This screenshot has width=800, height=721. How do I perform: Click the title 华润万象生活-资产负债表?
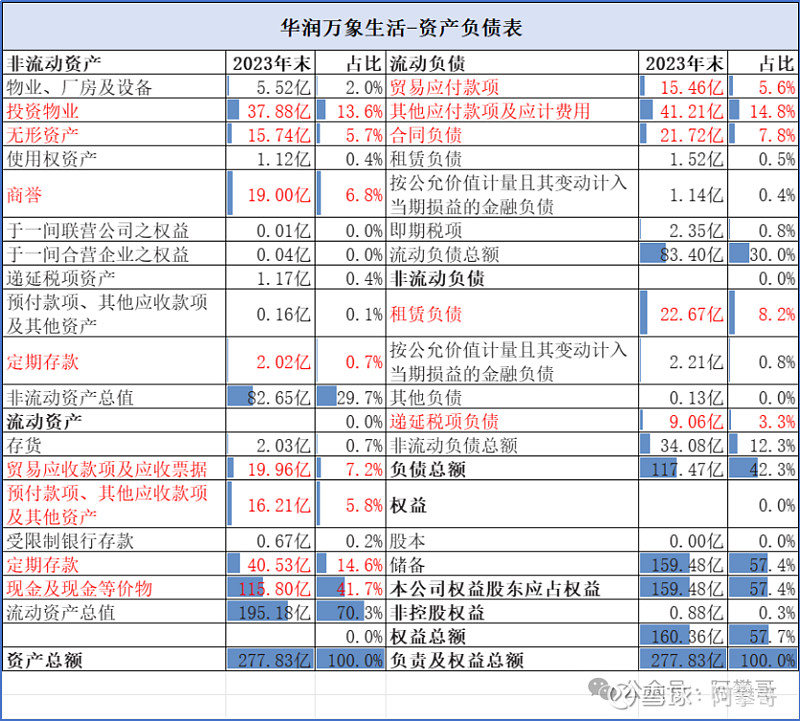401,28
